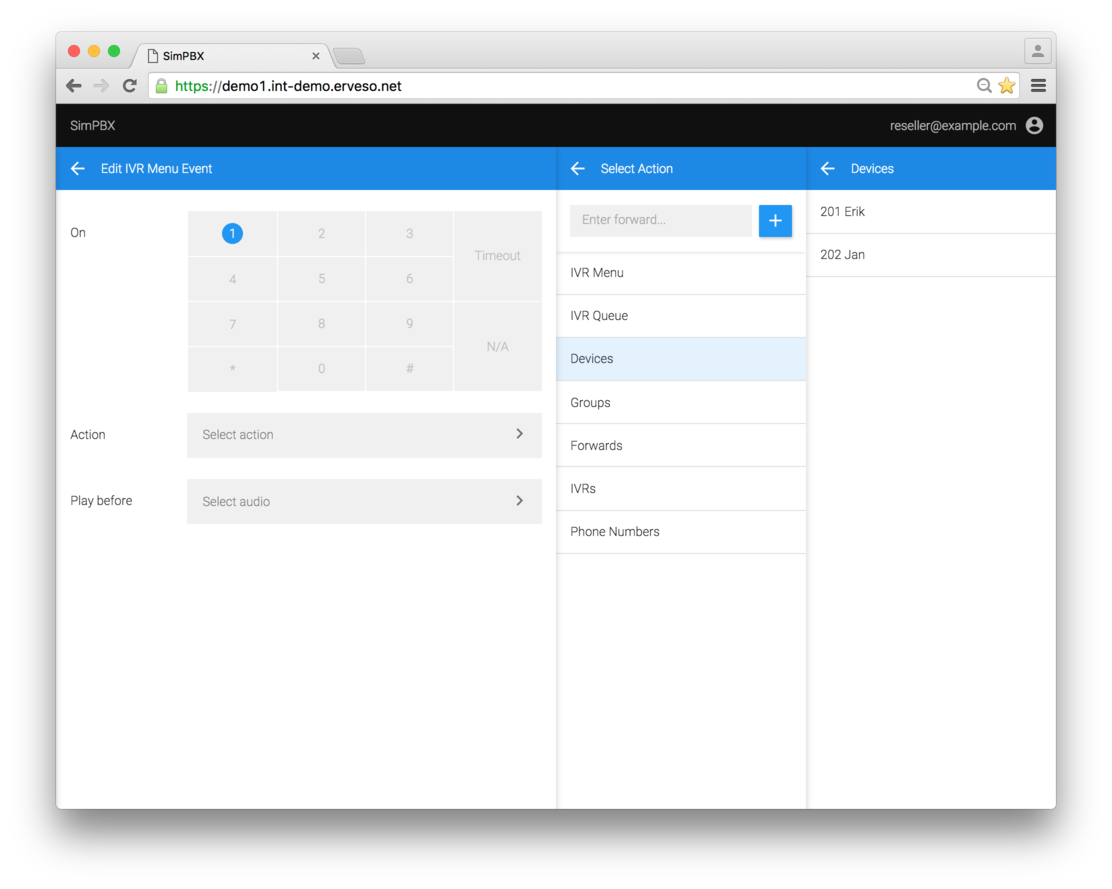The width and height of the screenshot is (1112, 889).
Task: Open the Select action chooser
Action: tap(365, 435)
